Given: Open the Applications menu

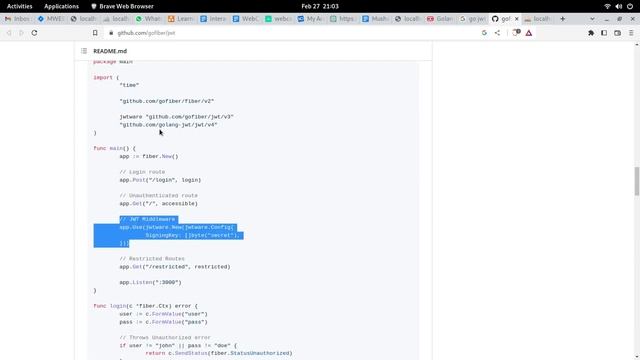Looking at the screenshot, I should [x=61, y=6].
